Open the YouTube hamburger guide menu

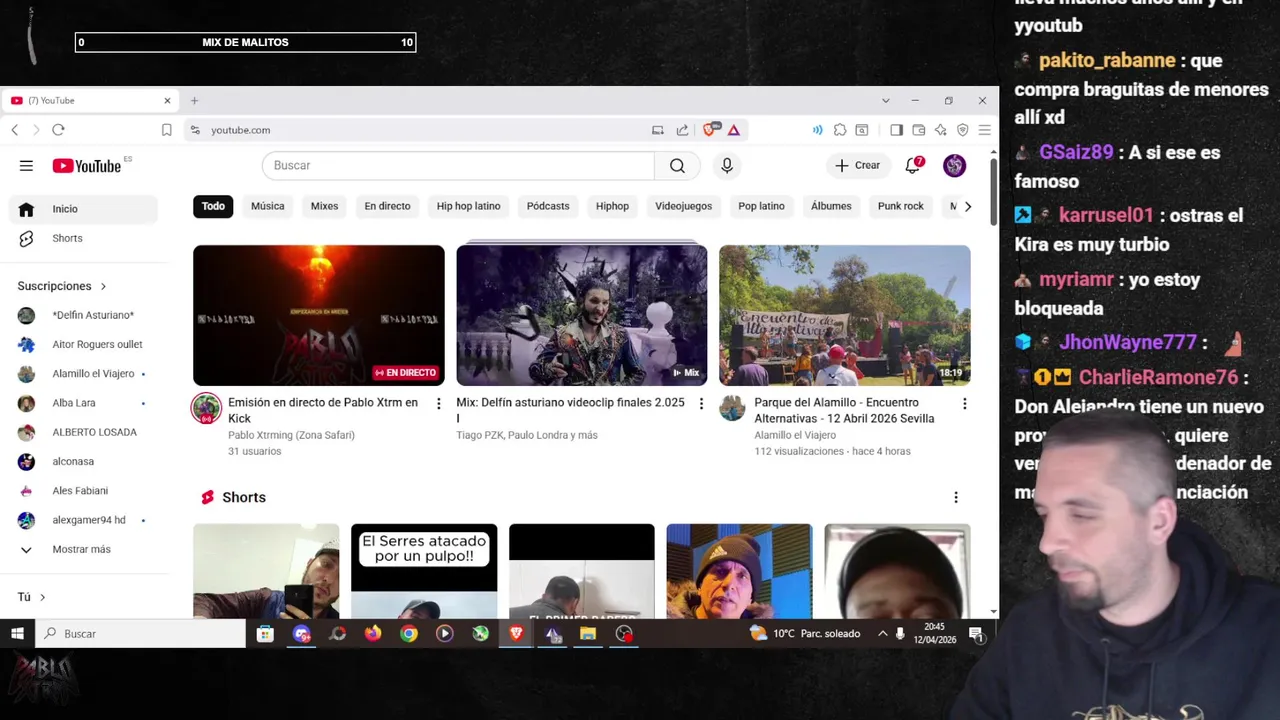(x=26, y=166)
